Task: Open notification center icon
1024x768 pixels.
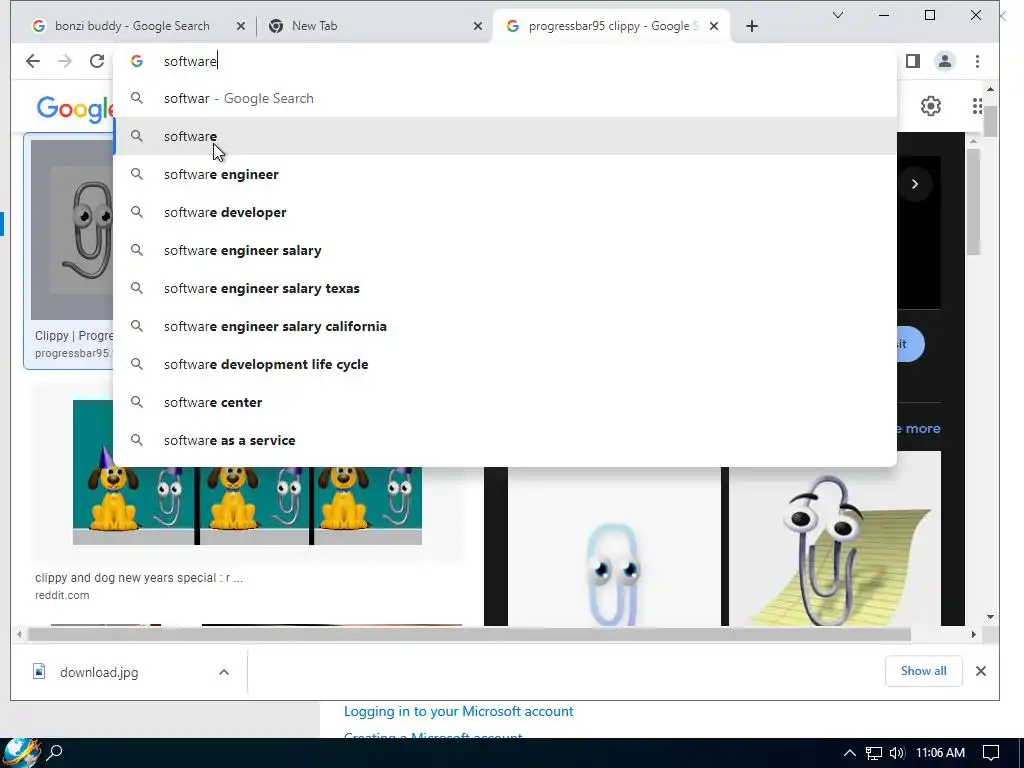Action: [991, 753]
